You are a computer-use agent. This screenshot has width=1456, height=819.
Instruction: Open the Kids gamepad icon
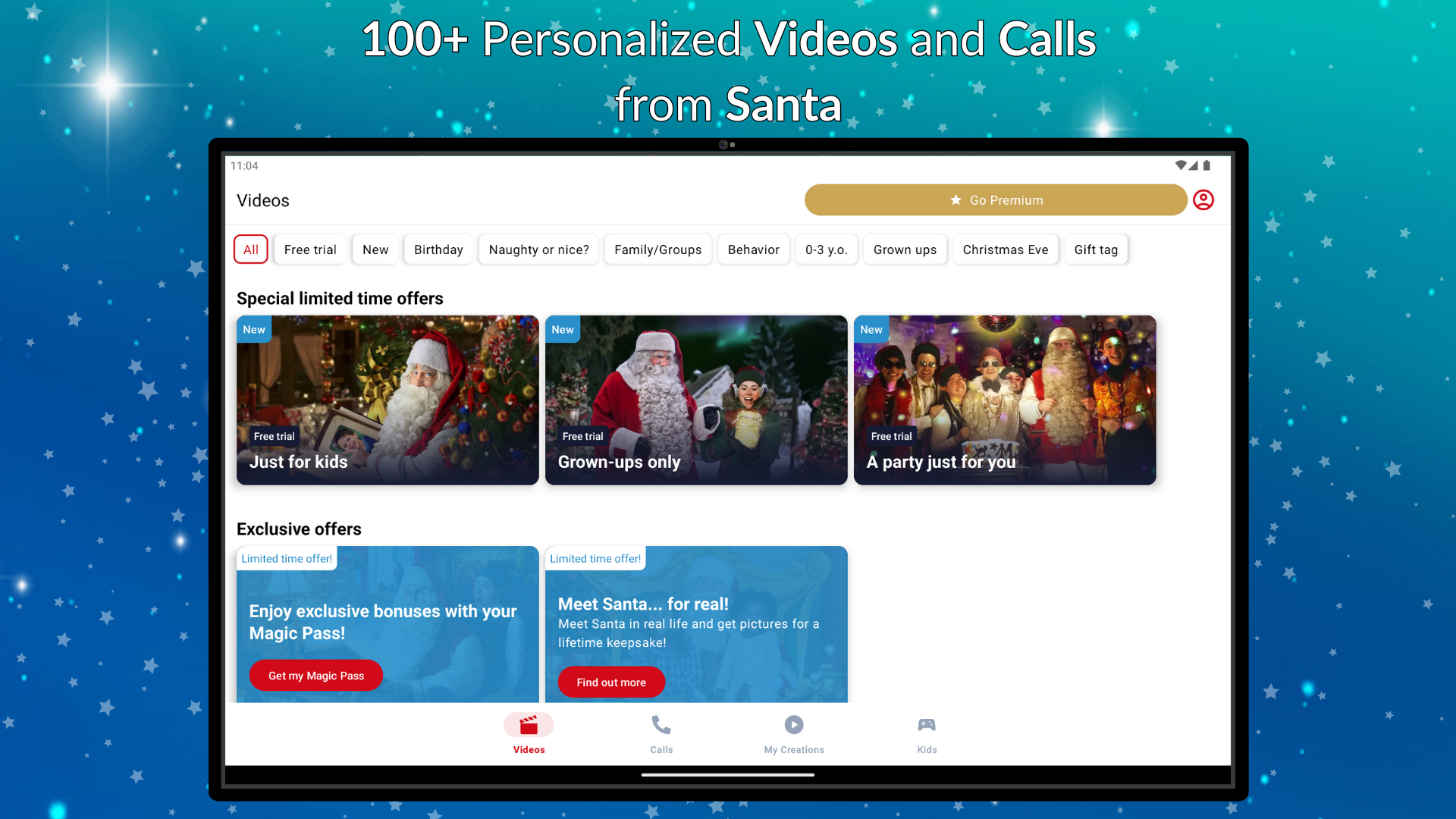click(x=927, y=726)
